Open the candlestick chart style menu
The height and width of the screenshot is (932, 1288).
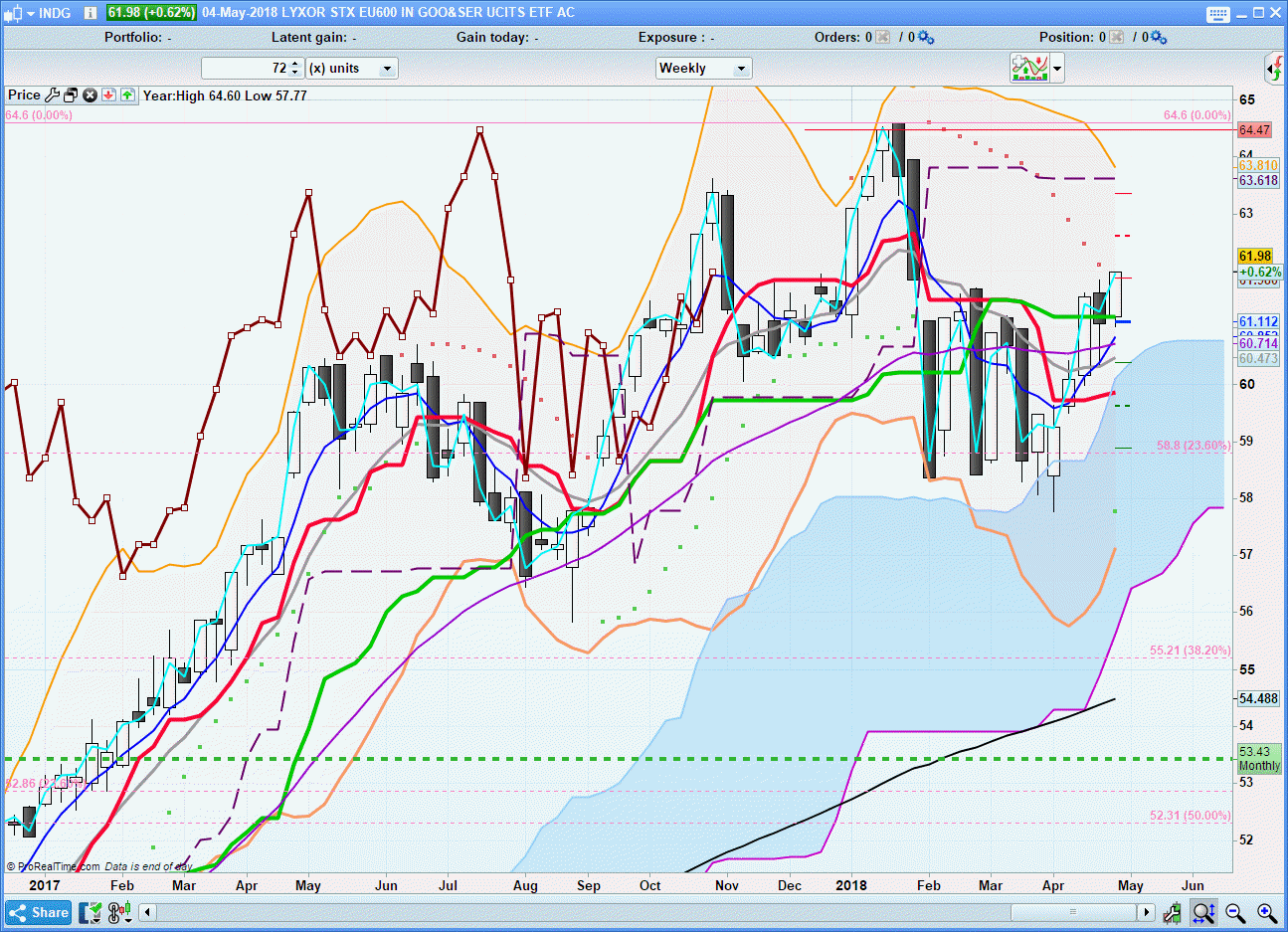[x=13, y=13]
